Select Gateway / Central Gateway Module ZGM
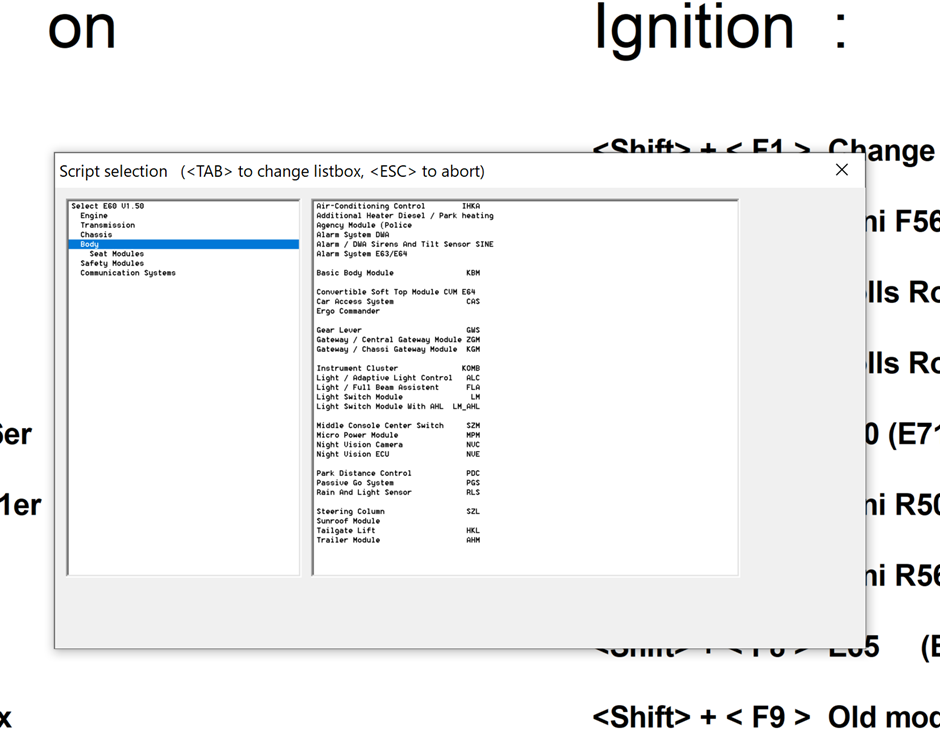 coord(397,340)
